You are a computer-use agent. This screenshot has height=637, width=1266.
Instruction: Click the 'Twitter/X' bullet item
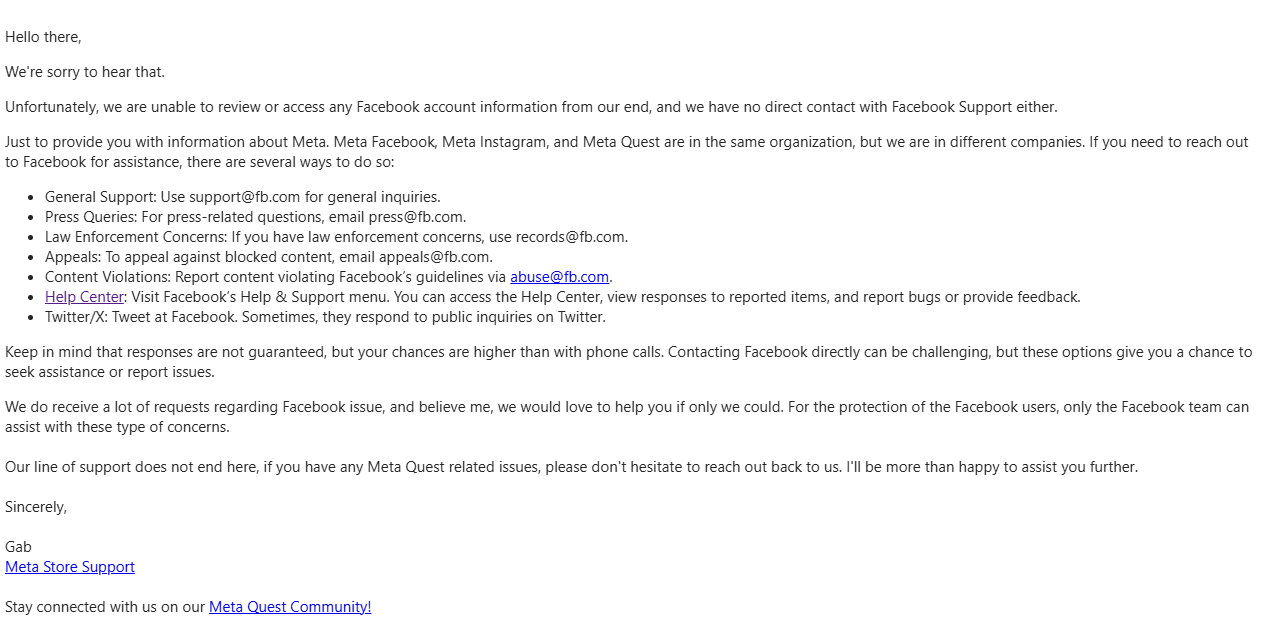tap(325, 317)
